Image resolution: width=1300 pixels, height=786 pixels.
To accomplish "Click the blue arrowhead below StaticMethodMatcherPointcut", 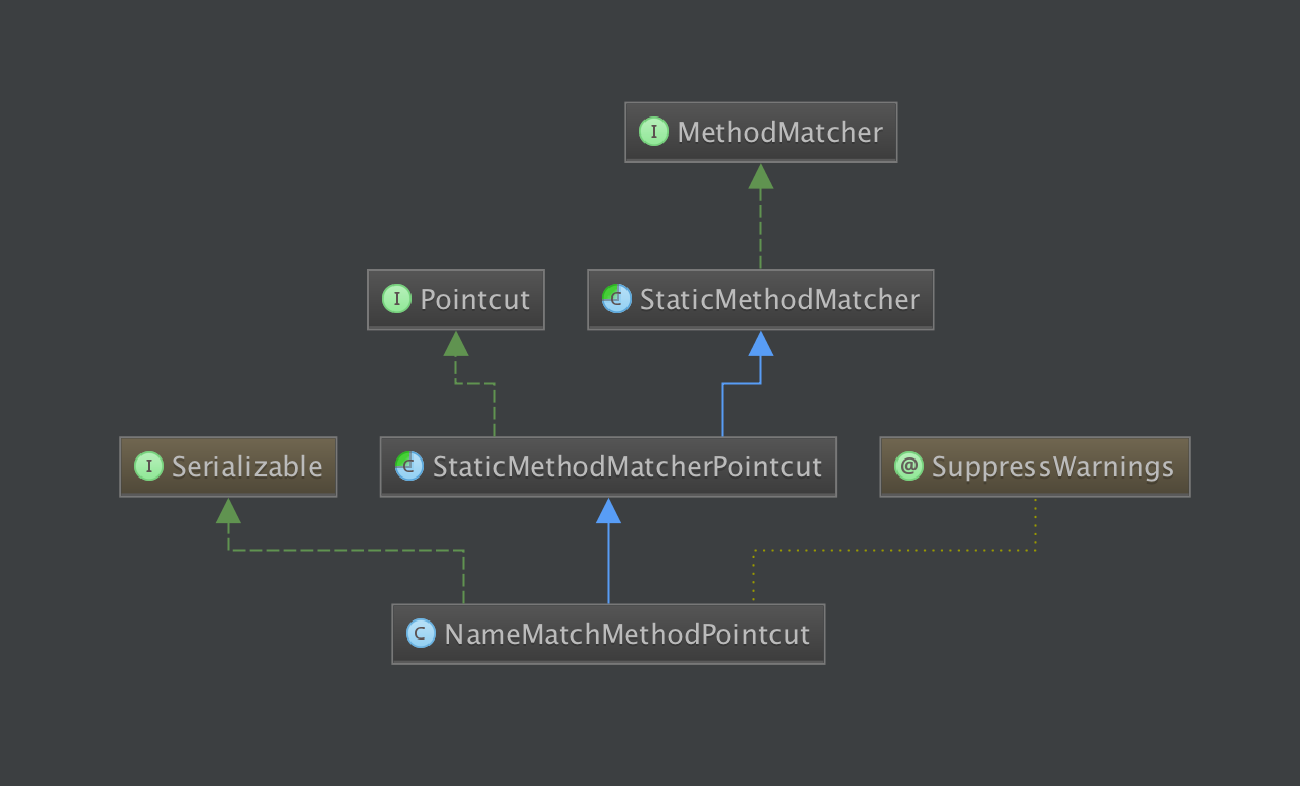I will point(608,512).
